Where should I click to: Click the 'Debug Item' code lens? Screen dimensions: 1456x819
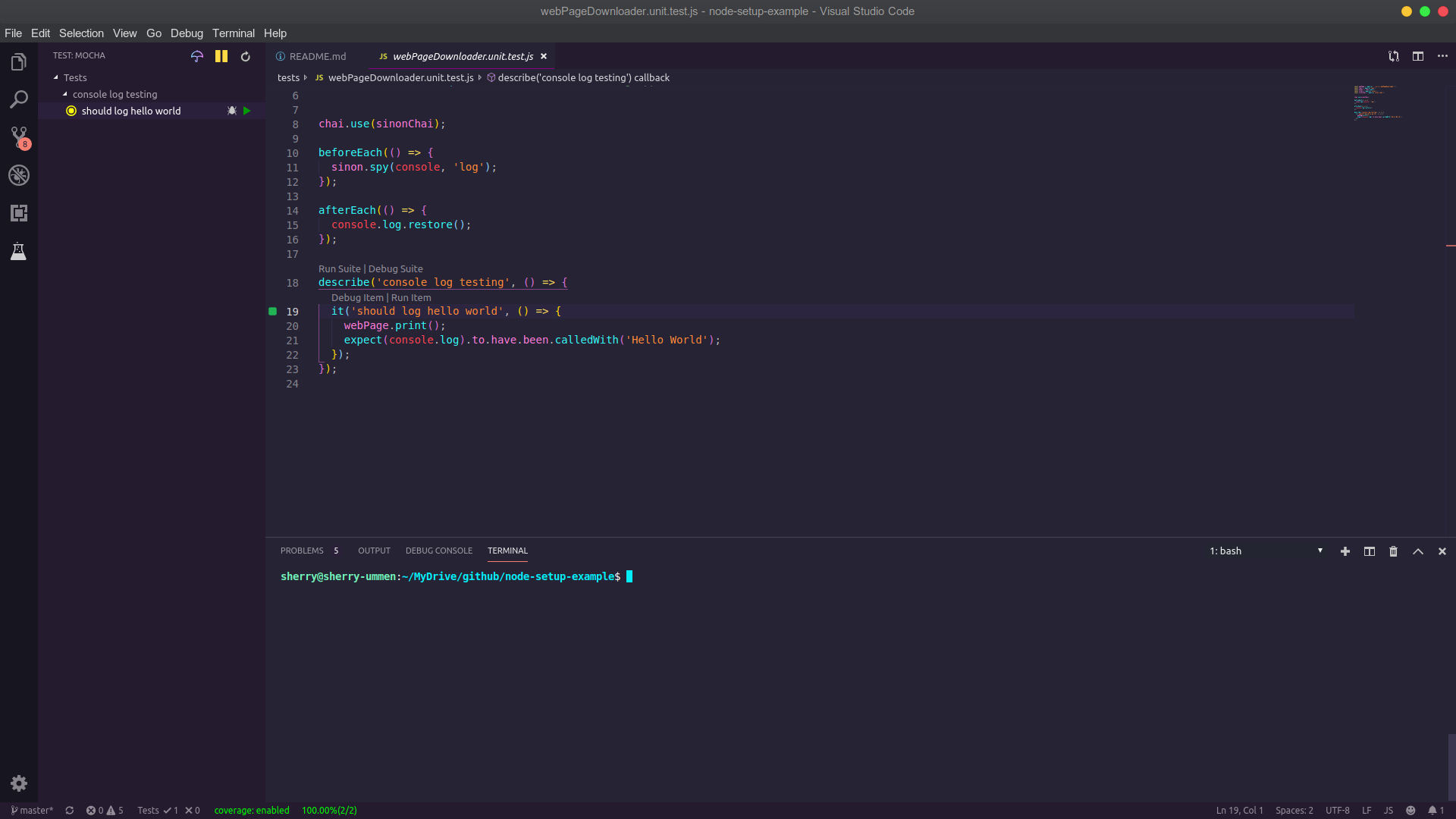tap(357, 298)
